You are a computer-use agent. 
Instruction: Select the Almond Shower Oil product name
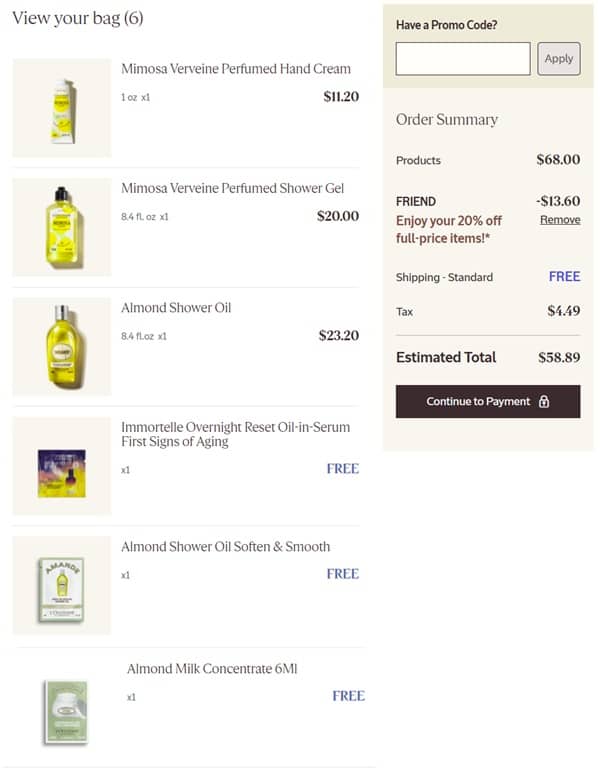click(176, 307)
